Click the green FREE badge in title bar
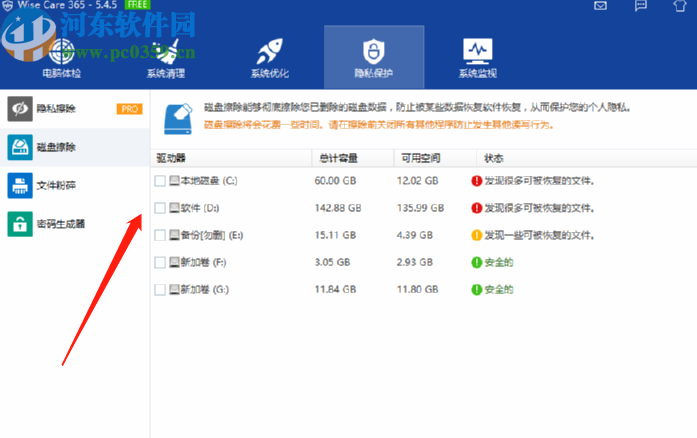 pyautogui.click(x=137, y=4)
